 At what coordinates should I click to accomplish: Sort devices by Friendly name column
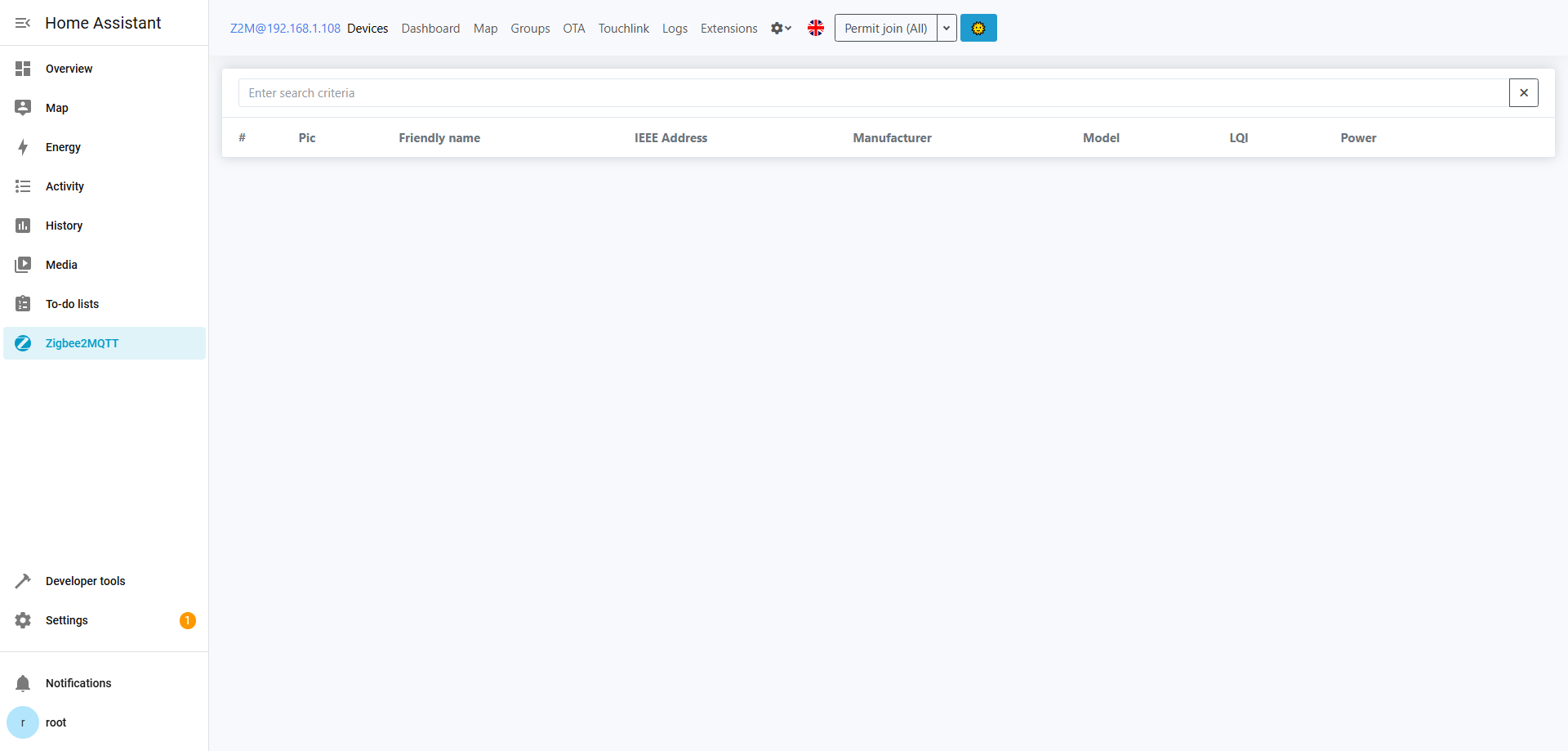pos(439,138)
